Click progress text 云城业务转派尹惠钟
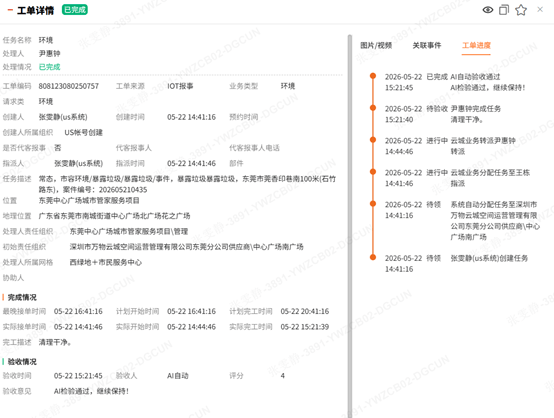Image resolution: width=554 pixels, height=418 pixels. point(483,141)
